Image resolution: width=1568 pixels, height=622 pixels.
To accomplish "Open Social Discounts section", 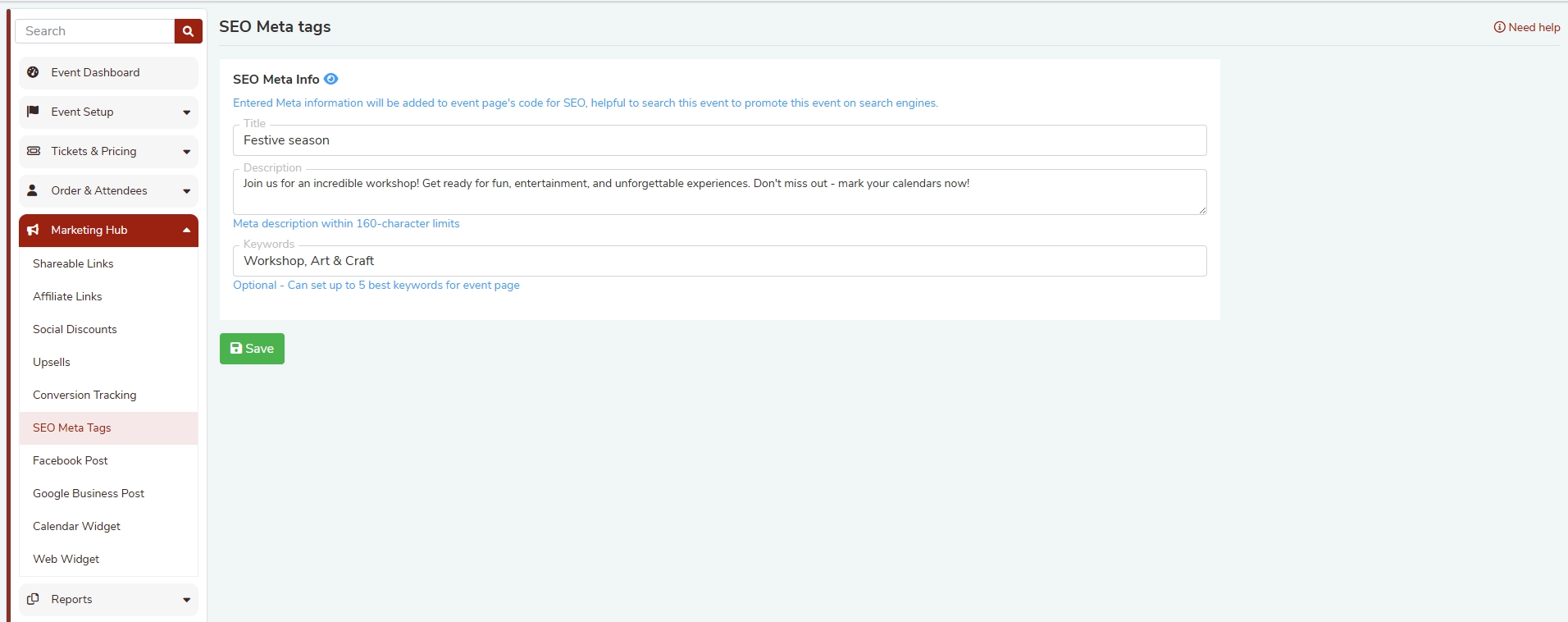I will tap(108, 329).
